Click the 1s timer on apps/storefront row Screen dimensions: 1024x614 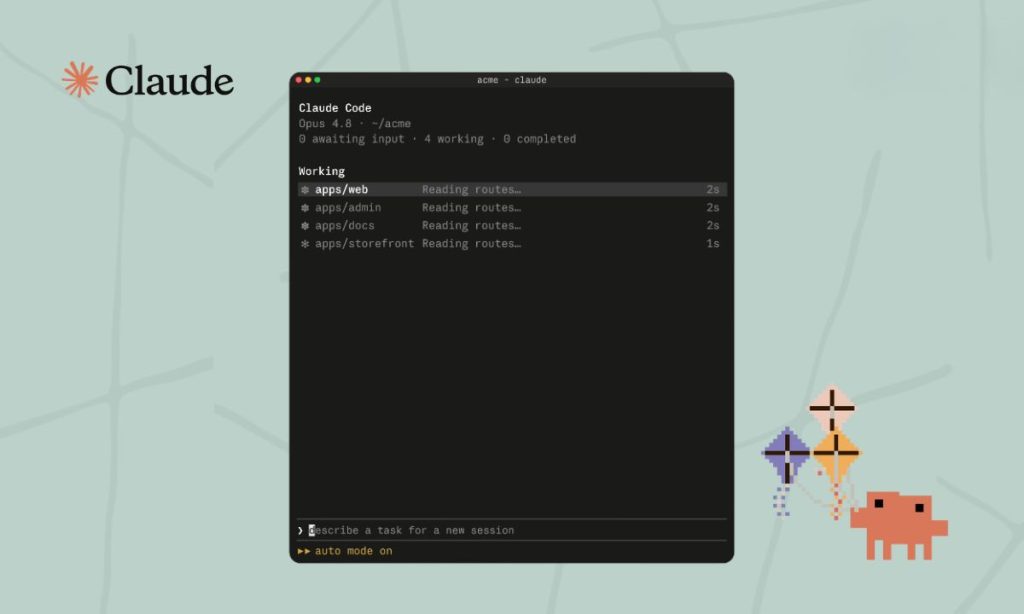click(712, 244)
